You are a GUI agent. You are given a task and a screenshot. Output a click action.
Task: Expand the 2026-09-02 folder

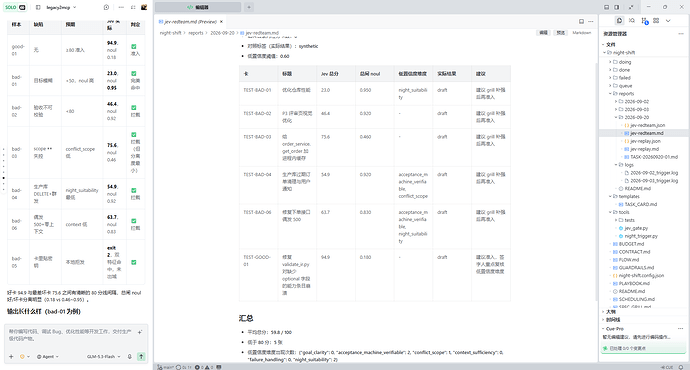[x=642, y=102]
